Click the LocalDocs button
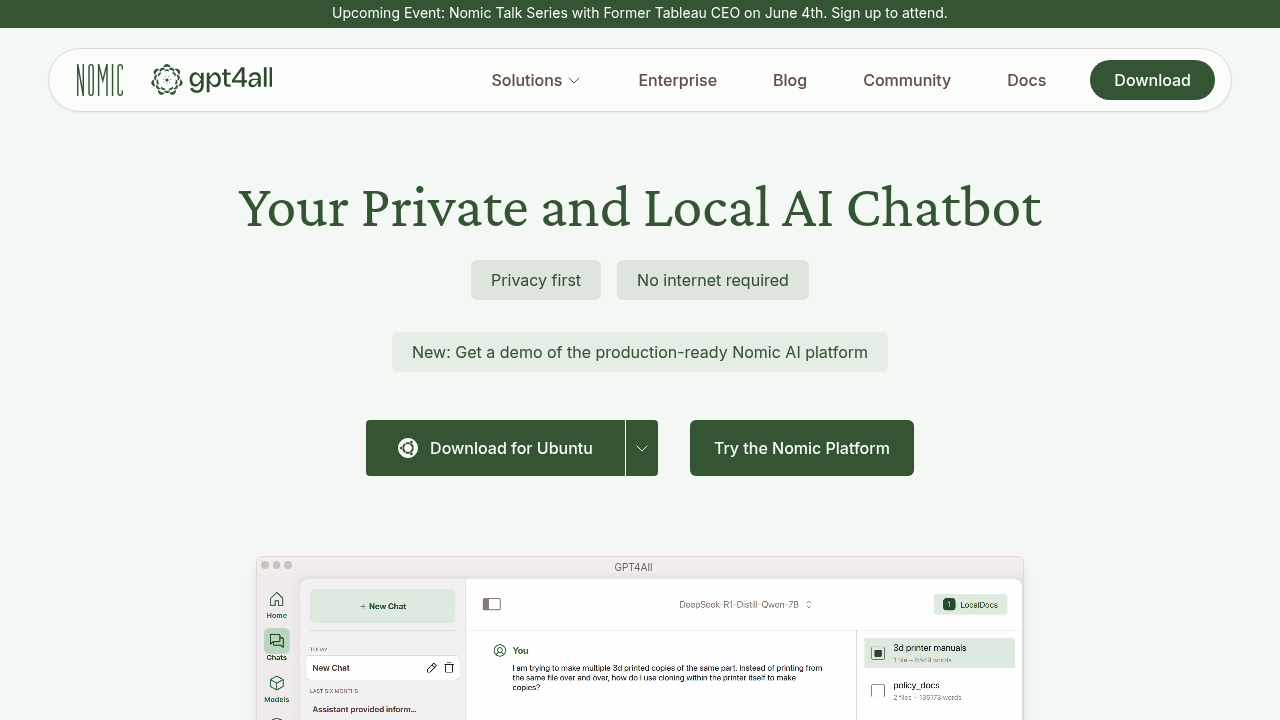This screenshot has width=1280, height=720. 970,604
